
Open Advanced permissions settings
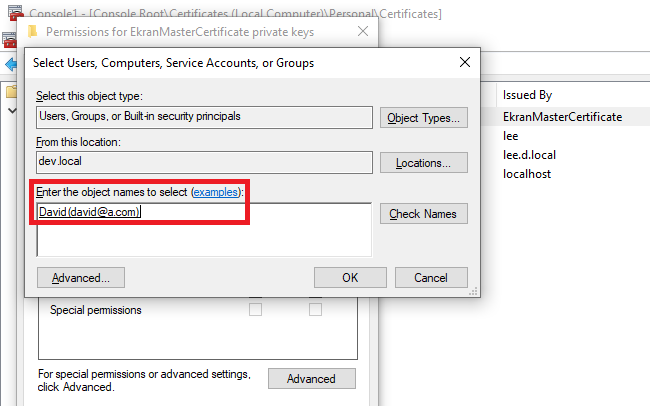[x=311, y=379]
